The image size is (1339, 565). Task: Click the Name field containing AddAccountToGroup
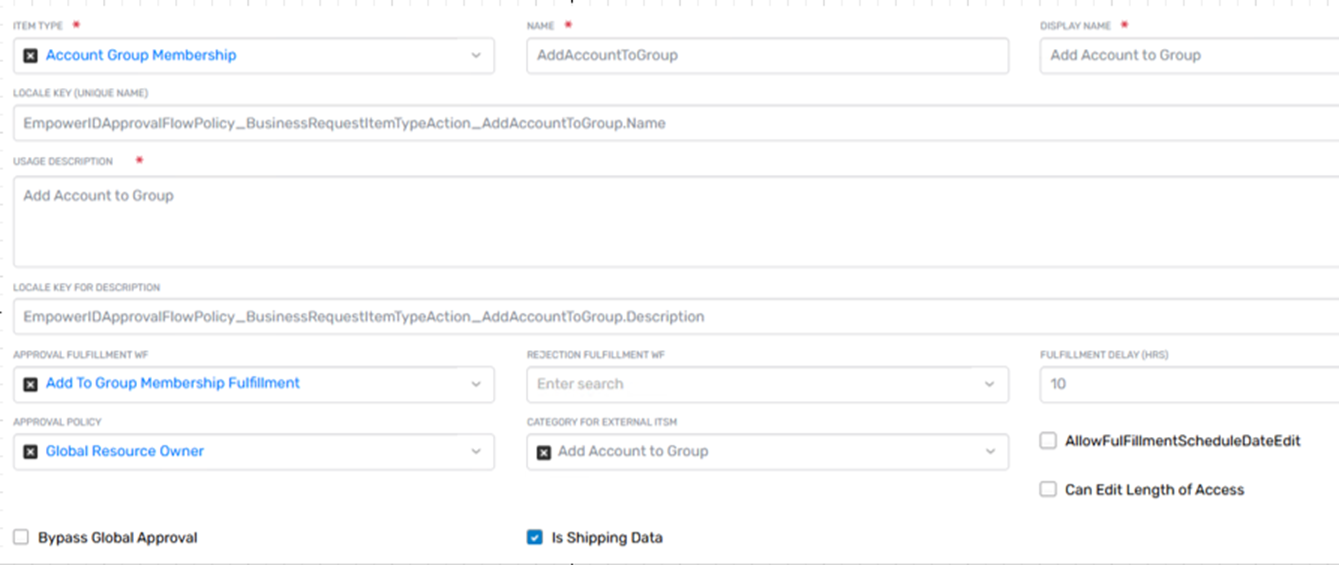click(768, 56)
